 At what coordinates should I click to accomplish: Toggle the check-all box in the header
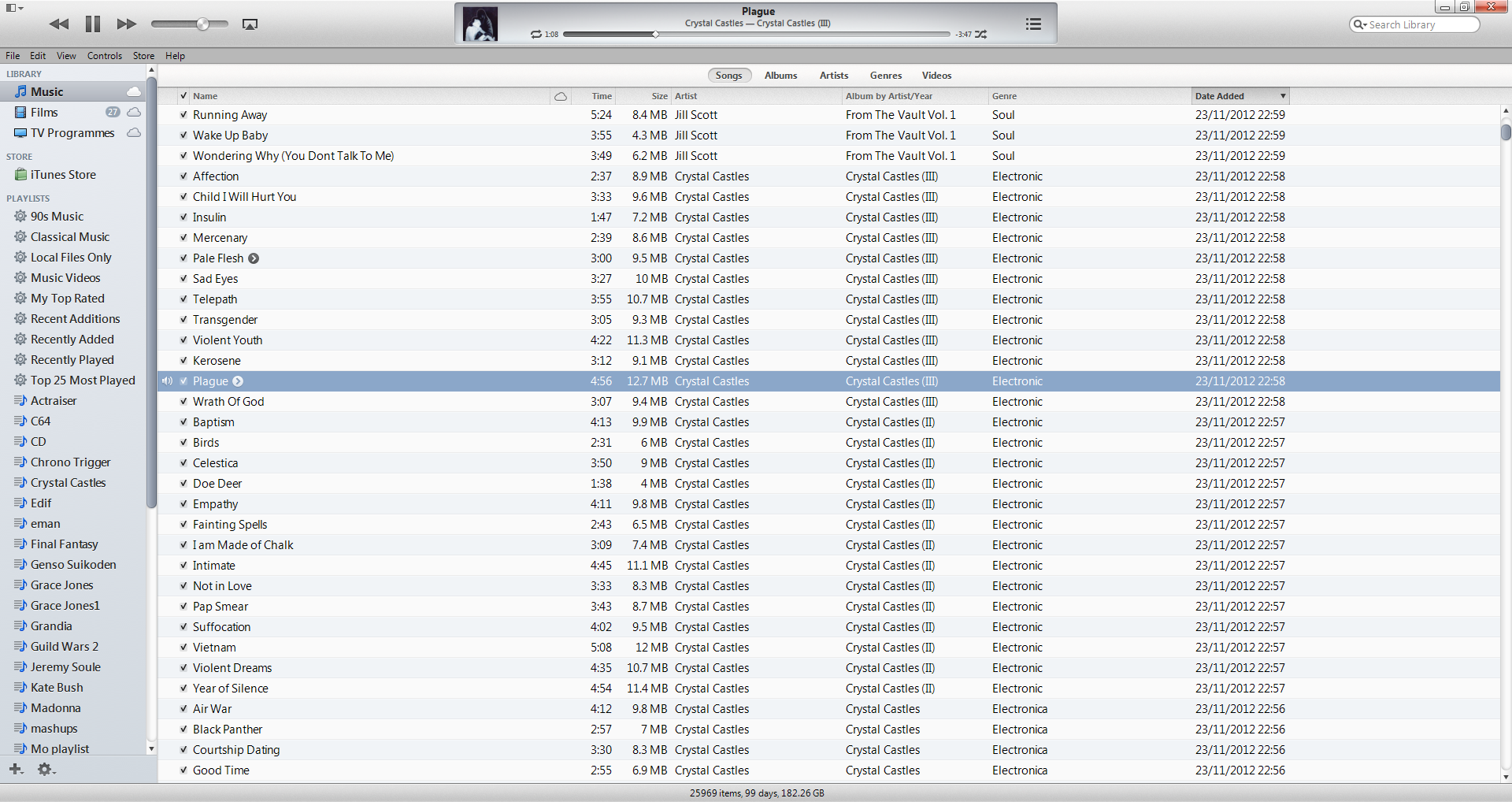183,96
